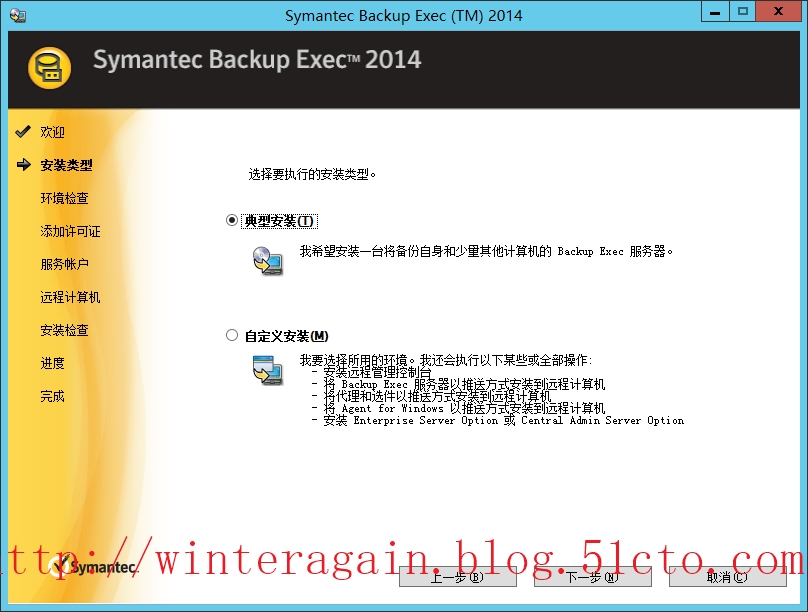
Task: Click the Enterprise Server Option bullet line
Action: tap(498, 420)
